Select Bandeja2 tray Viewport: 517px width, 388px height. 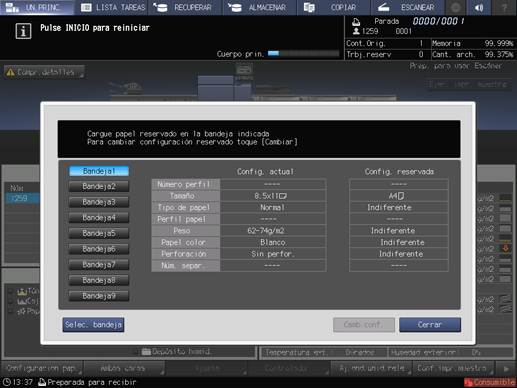pyautogui.click(x=99, y=186)
